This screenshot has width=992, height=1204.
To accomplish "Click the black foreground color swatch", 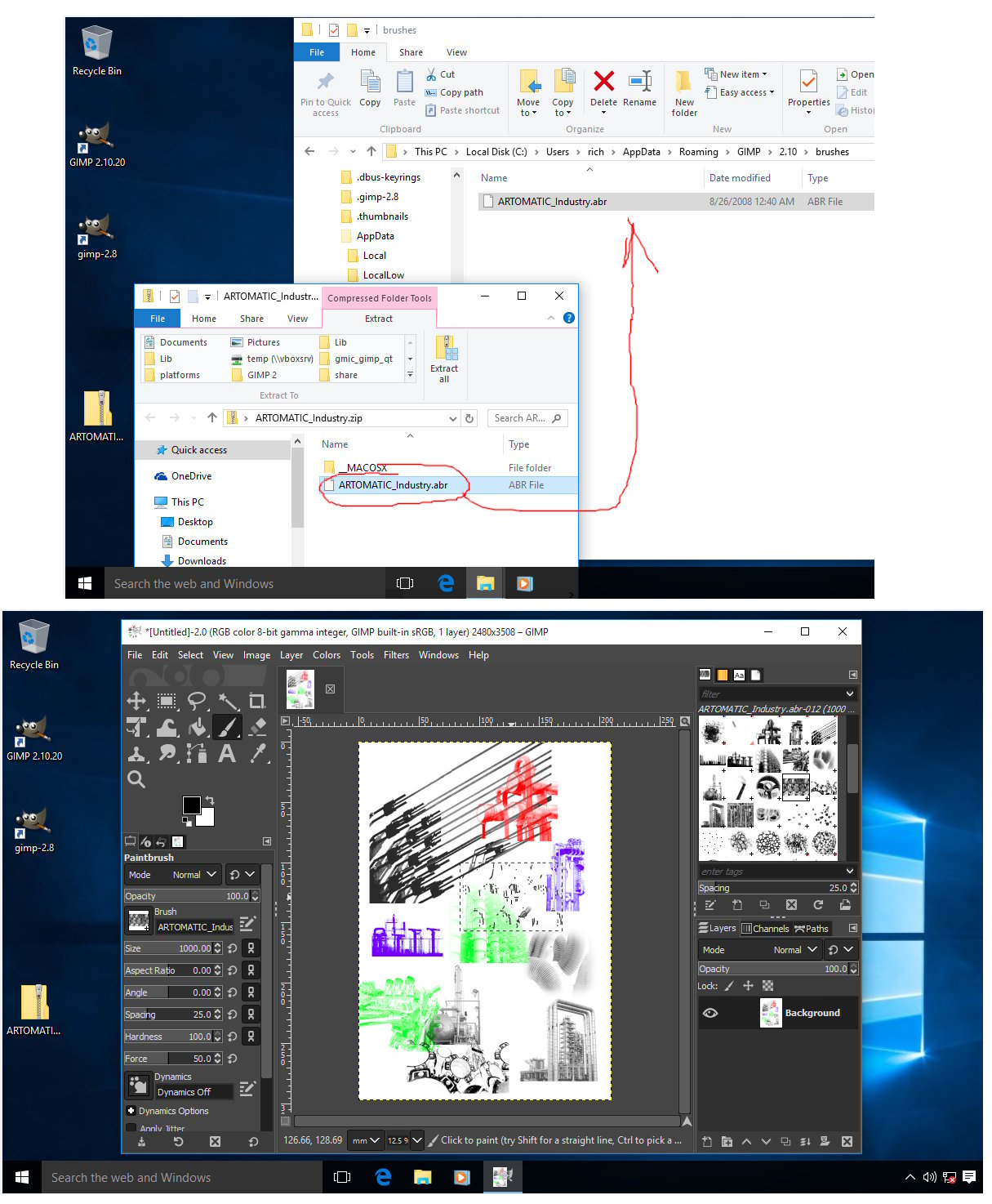I will [x=191, y=805].
